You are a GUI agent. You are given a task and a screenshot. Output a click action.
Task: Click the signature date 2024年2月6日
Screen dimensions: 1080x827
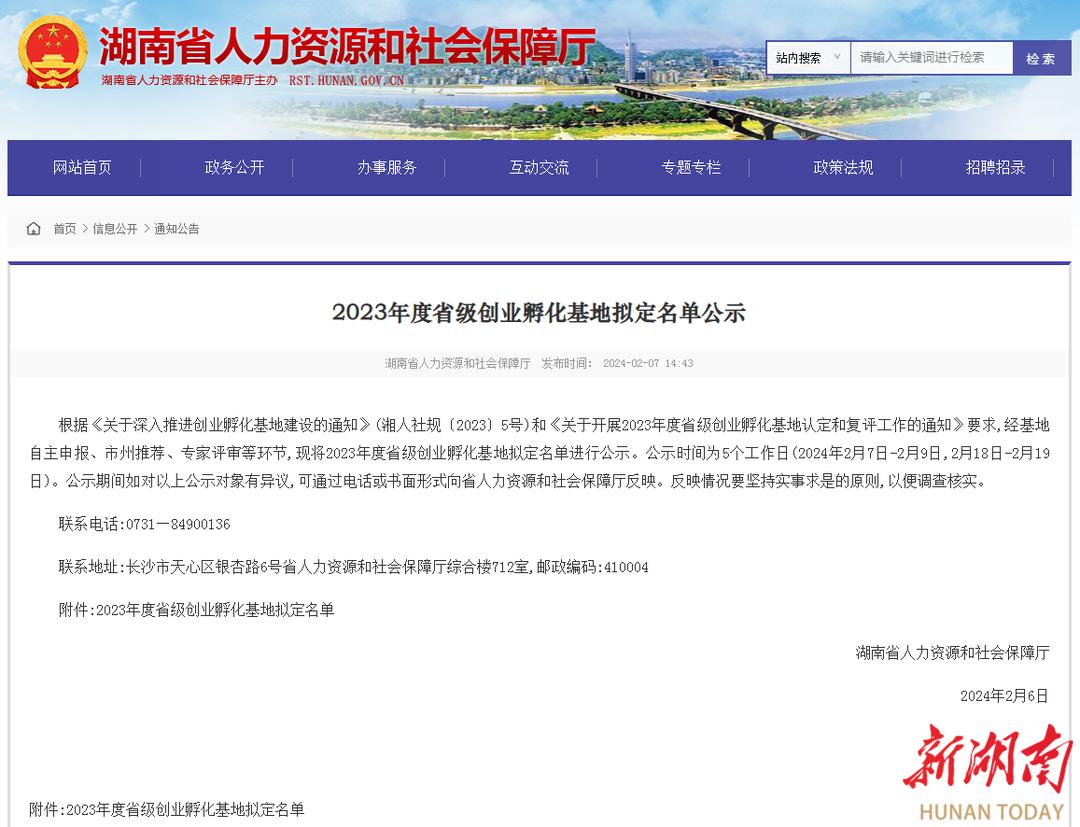[1004, 695]
